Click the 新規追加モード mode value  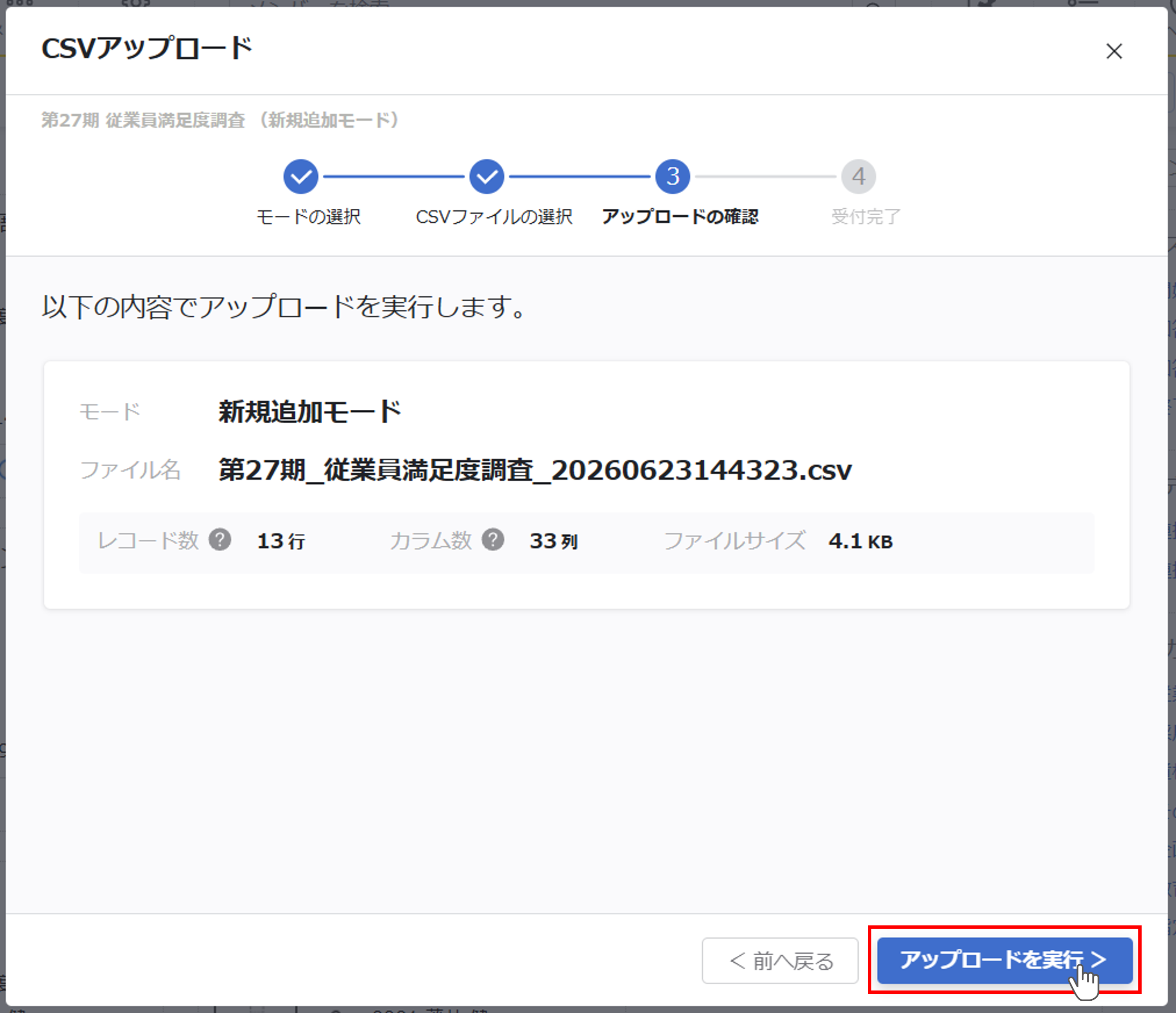coord(310,412)
